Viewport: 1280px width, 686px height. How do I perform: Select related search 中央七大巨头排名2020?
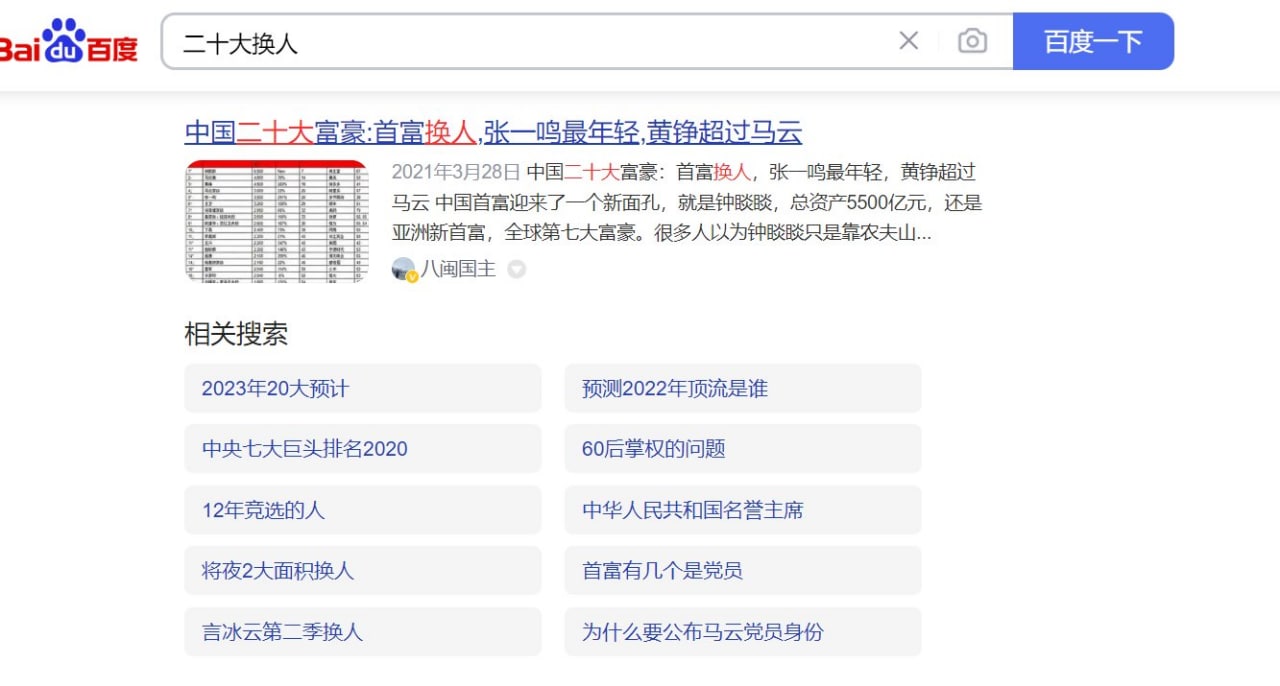362,449
